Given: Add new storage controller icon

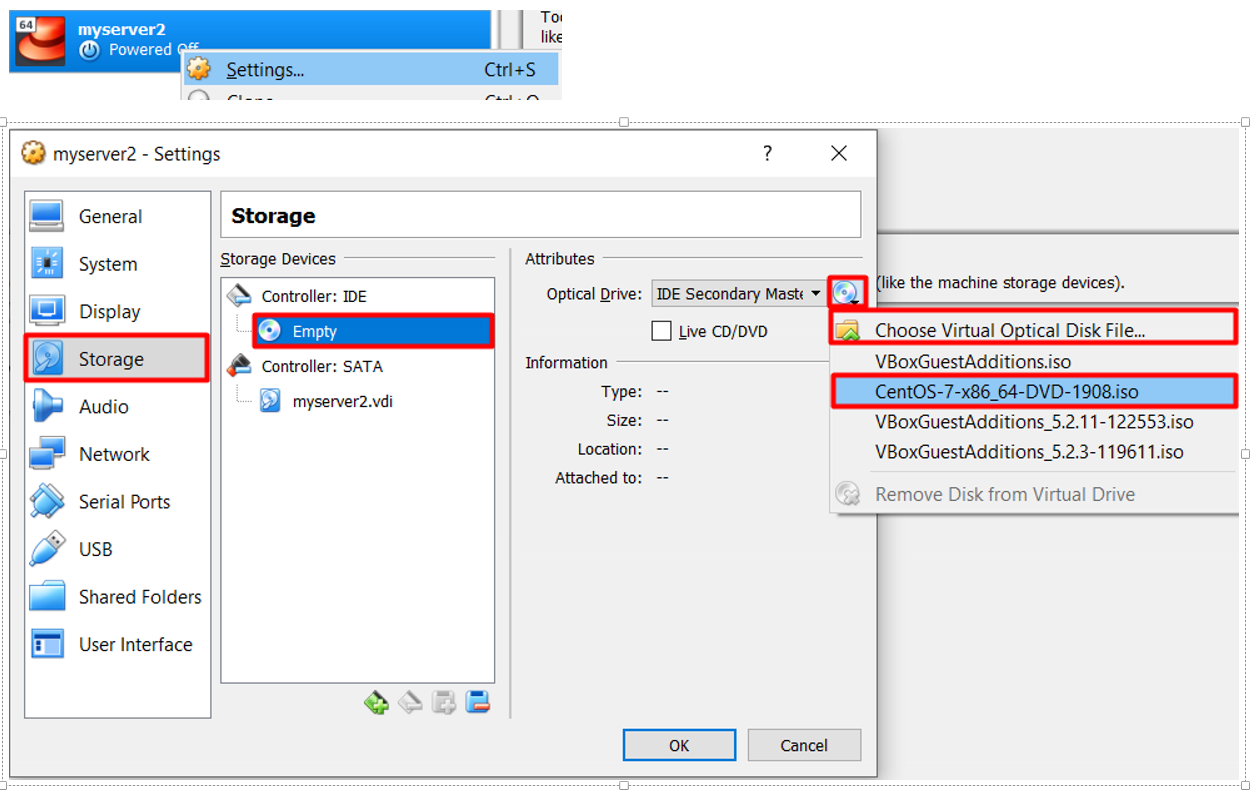Looking at the screenshot, I should 376,703.
